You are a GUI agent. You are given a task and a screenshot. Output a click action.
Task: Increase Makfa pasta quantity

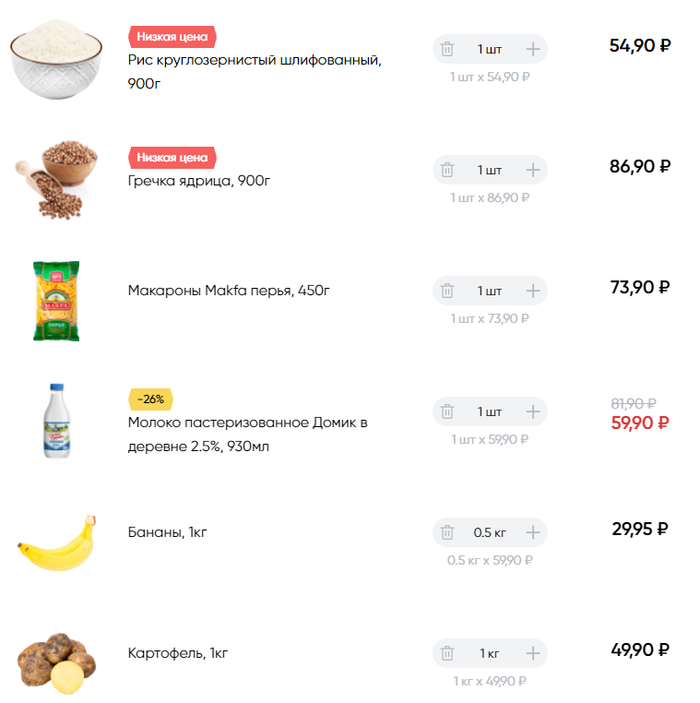click(x=533, y=291)
